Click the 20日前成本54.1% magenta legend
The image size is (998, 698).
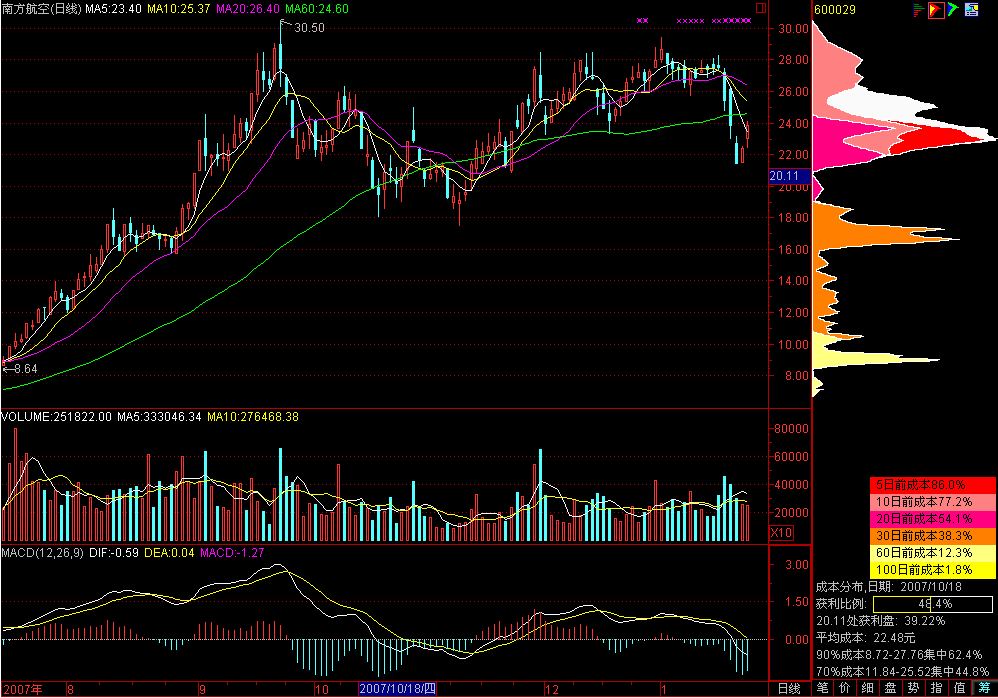pos(932,519)
